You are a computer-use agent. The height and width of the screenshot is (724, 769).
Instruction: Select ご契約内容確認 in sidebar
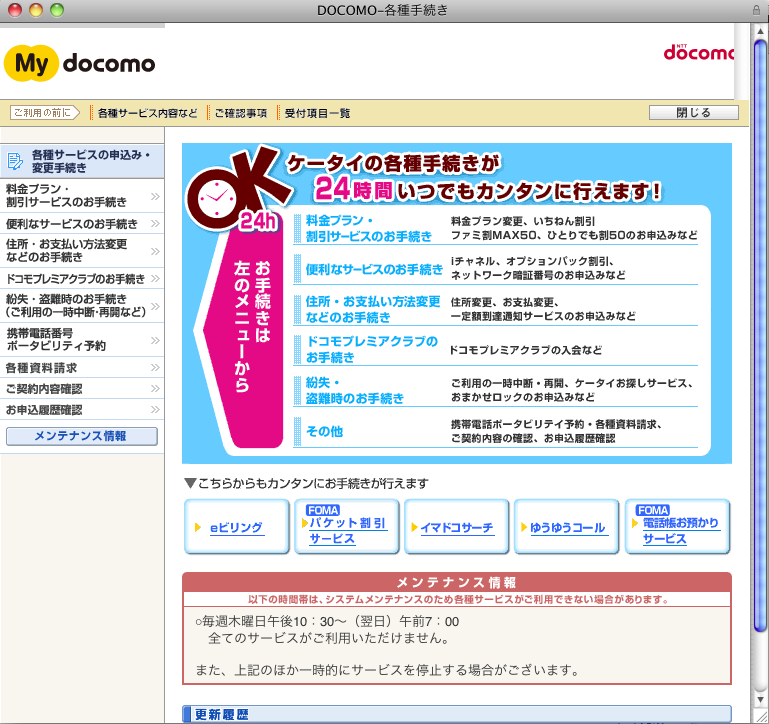click(x=82, y=388)
